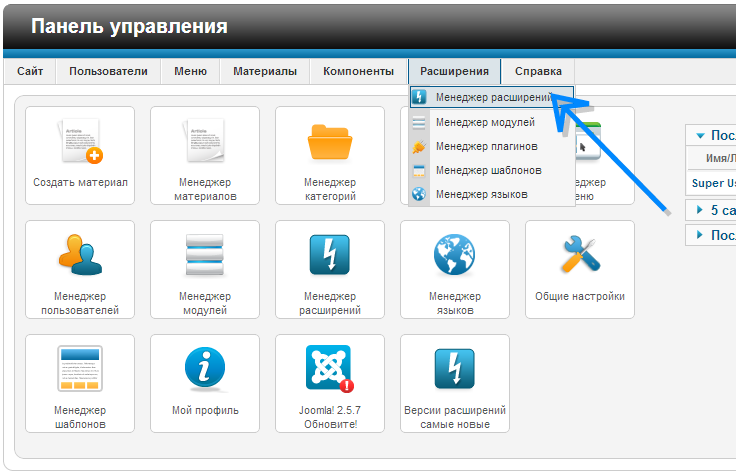736x476 pixels.
Task: Open the Справка menu
Action: 538,71
